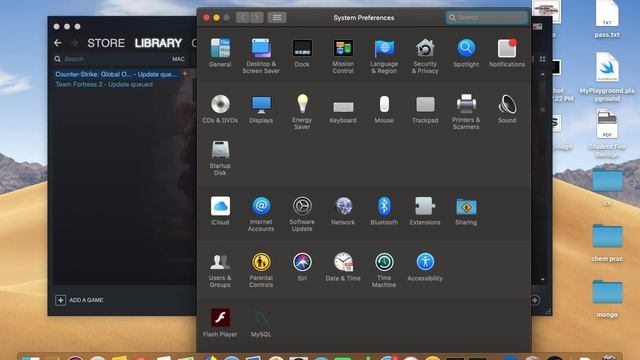
Task: Open Startup Disk pane
Action: pyautogui.click(x=220, y=158)
